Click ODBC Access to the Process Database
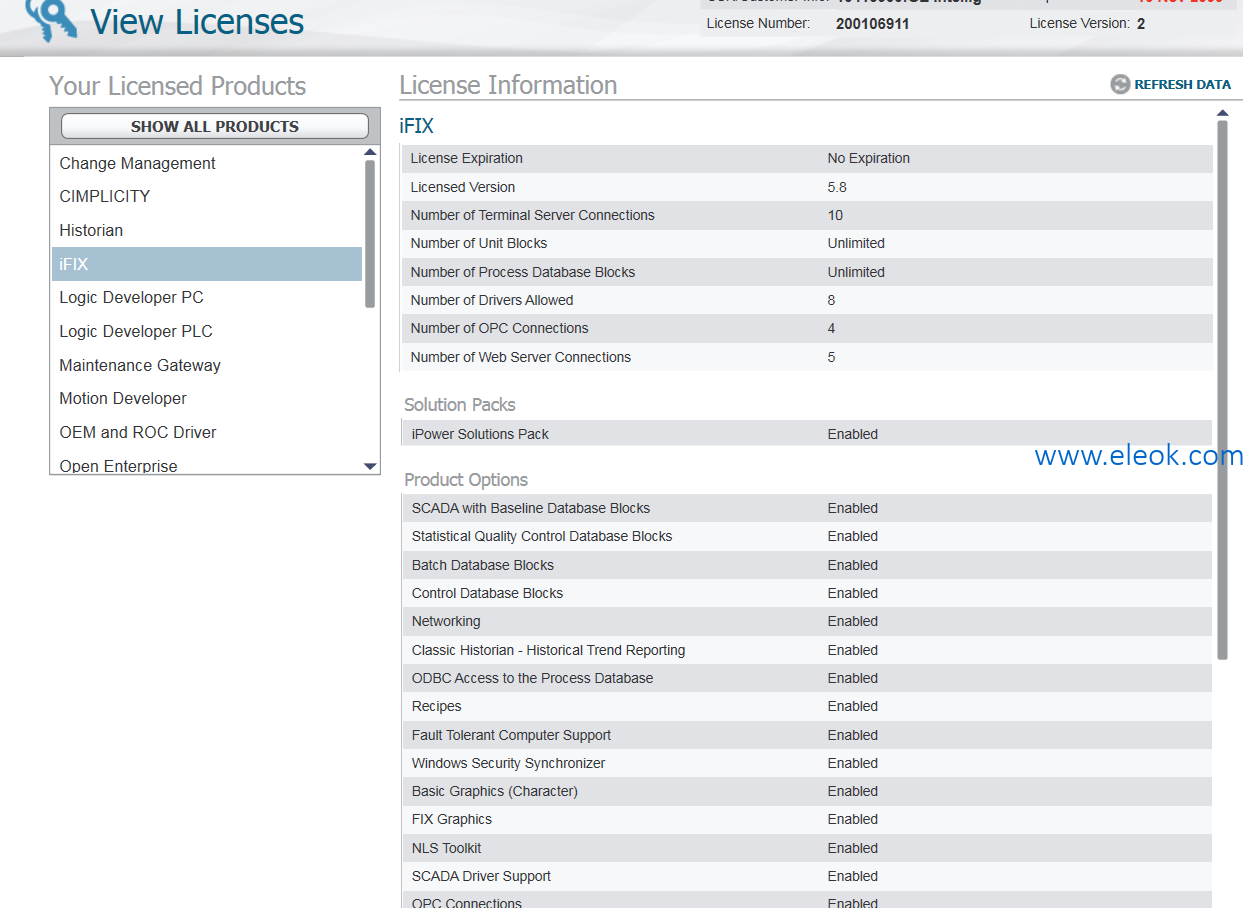 point(806,678)
